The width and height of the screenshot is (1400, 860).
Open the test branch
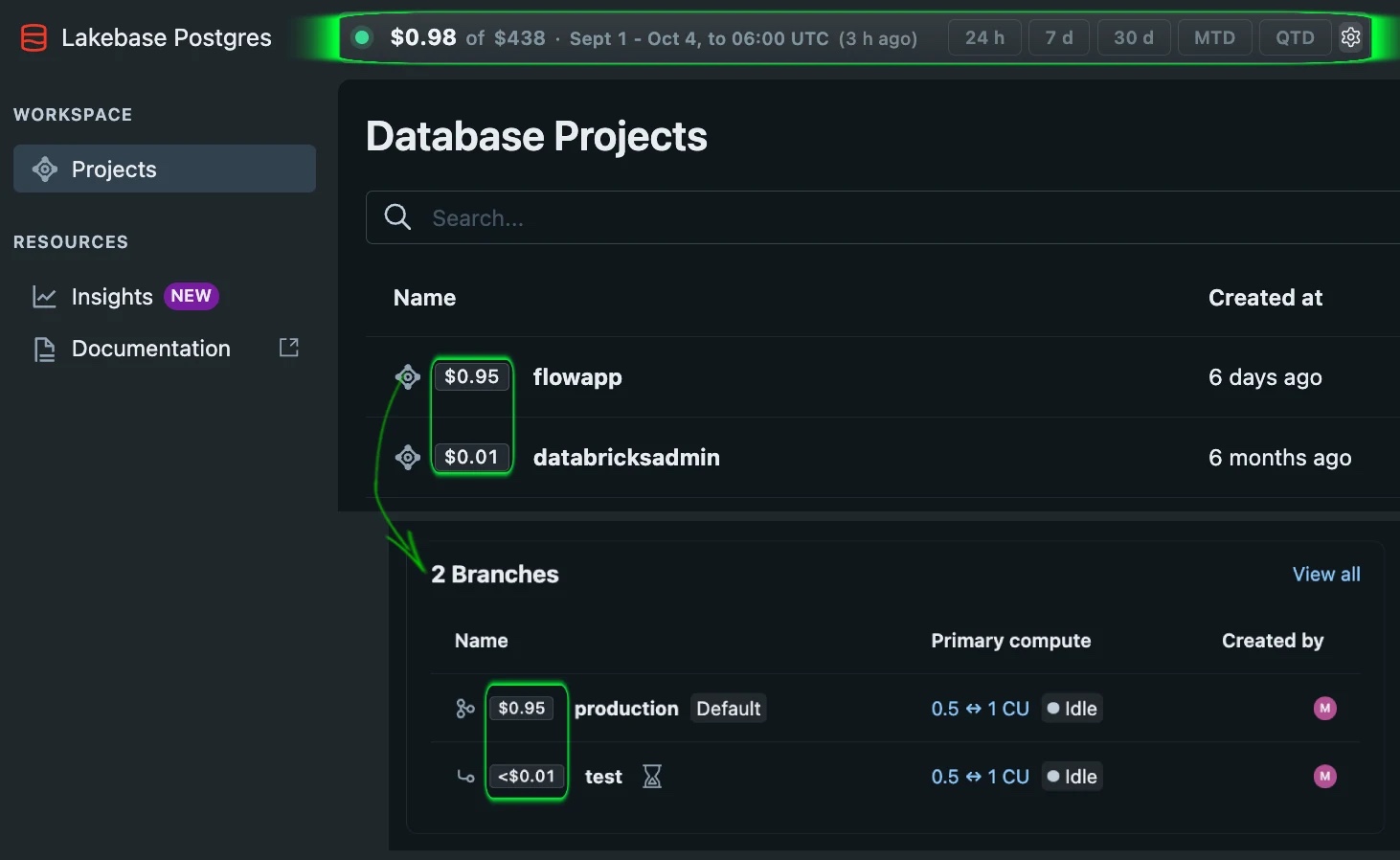603,777
